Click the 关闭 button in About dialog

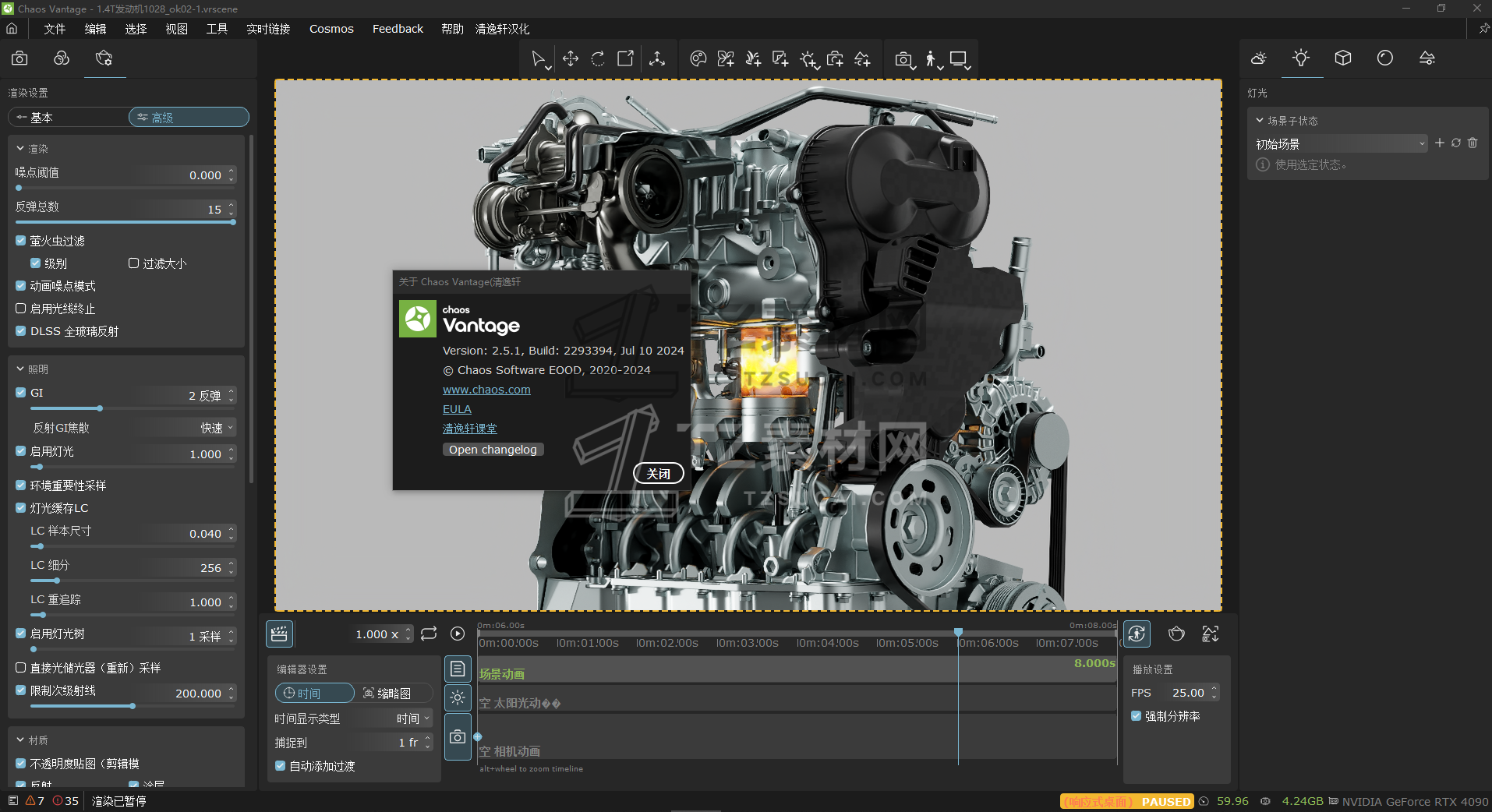click(x=658, y=474)
